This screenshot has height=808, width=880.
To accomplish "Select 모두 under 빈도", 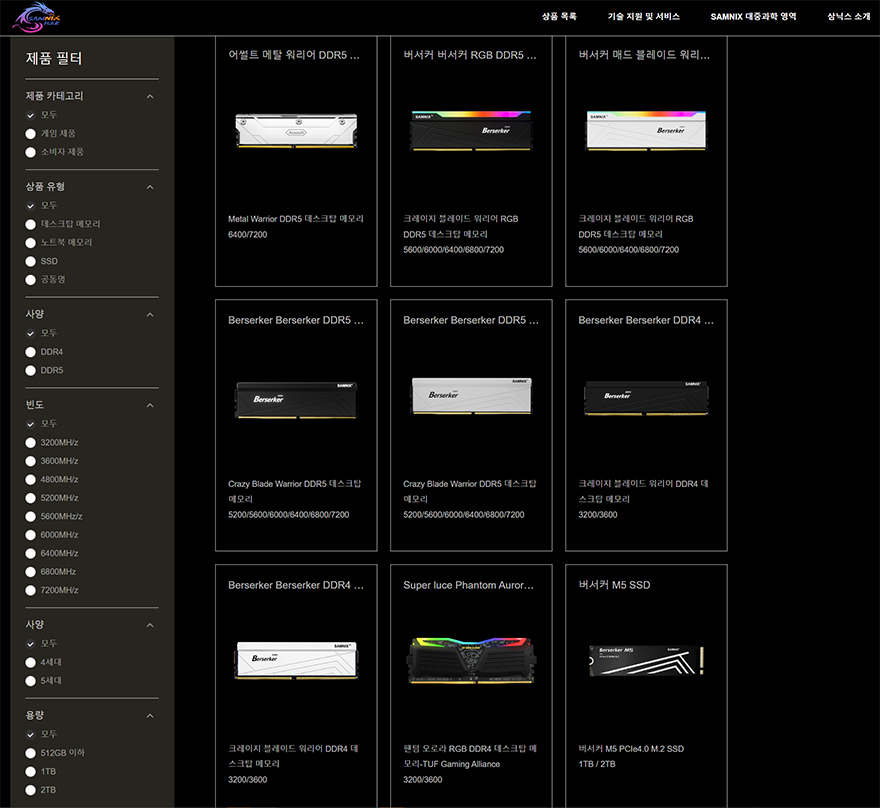I will tap(30, 424).
